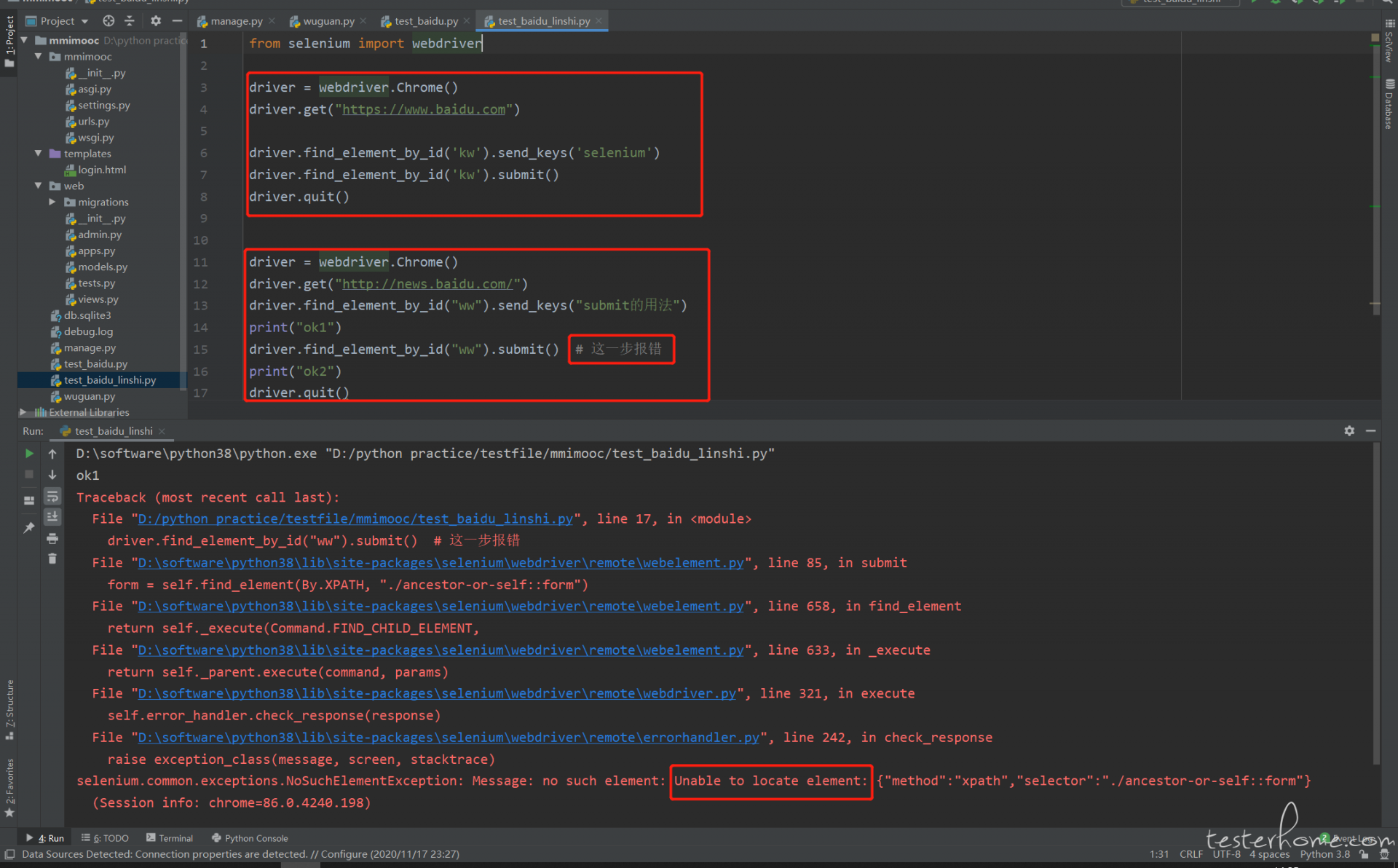Open the Project view dropdown
1398x868 pixels.
(56, 21)
